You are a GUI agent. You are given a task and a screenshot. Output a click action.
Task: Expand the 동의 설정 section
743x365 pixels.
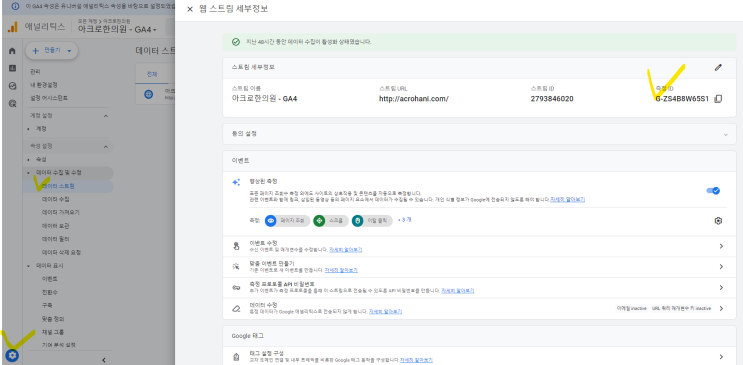[x=725, y=134]
